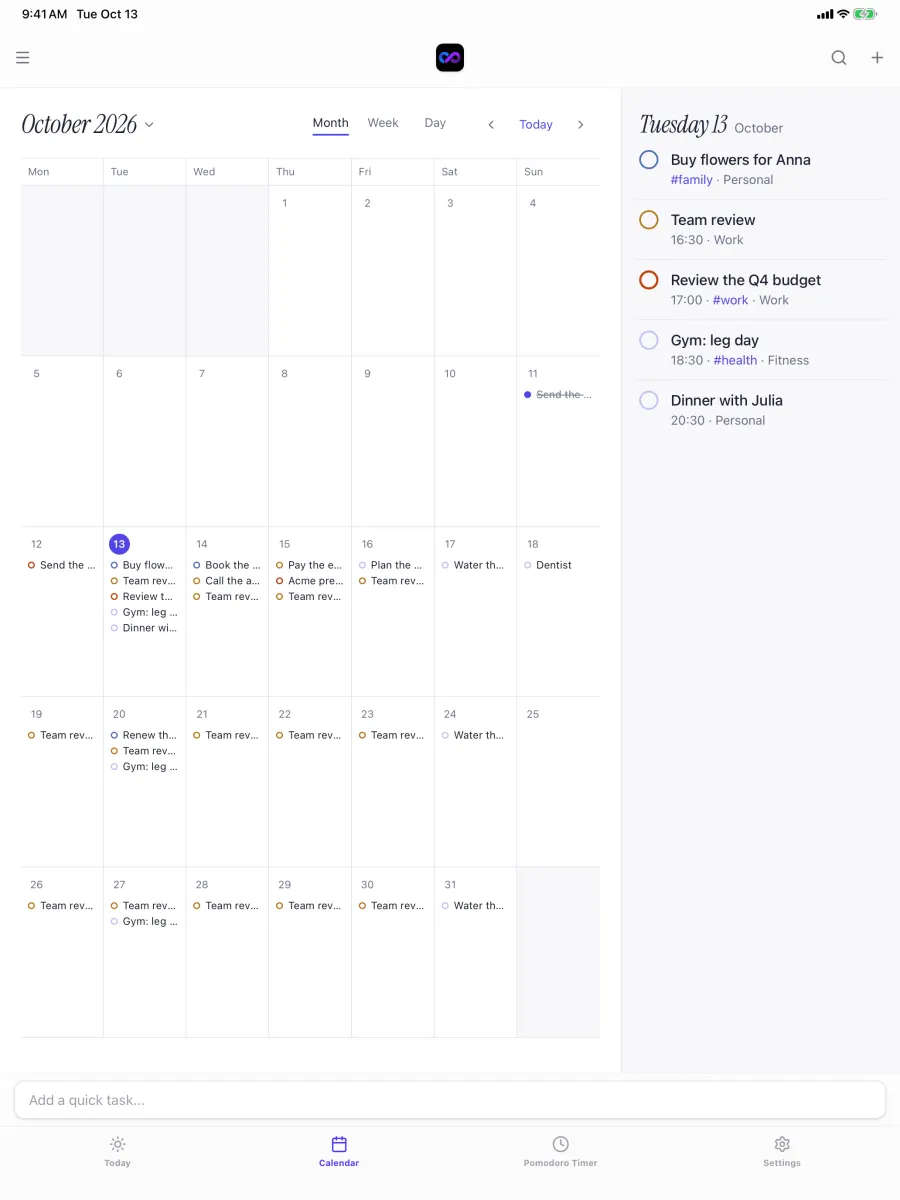
Task: Toggle Plan the... task circle on 16th
Action: [x=362, y=565]
